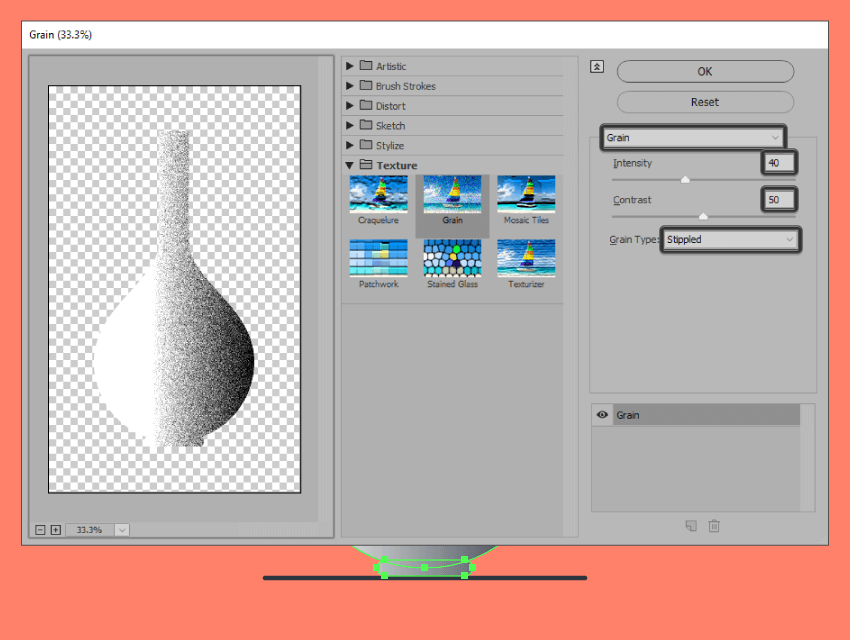
Task: Open the Distort folder icon
Action: (x=366, y=105)
